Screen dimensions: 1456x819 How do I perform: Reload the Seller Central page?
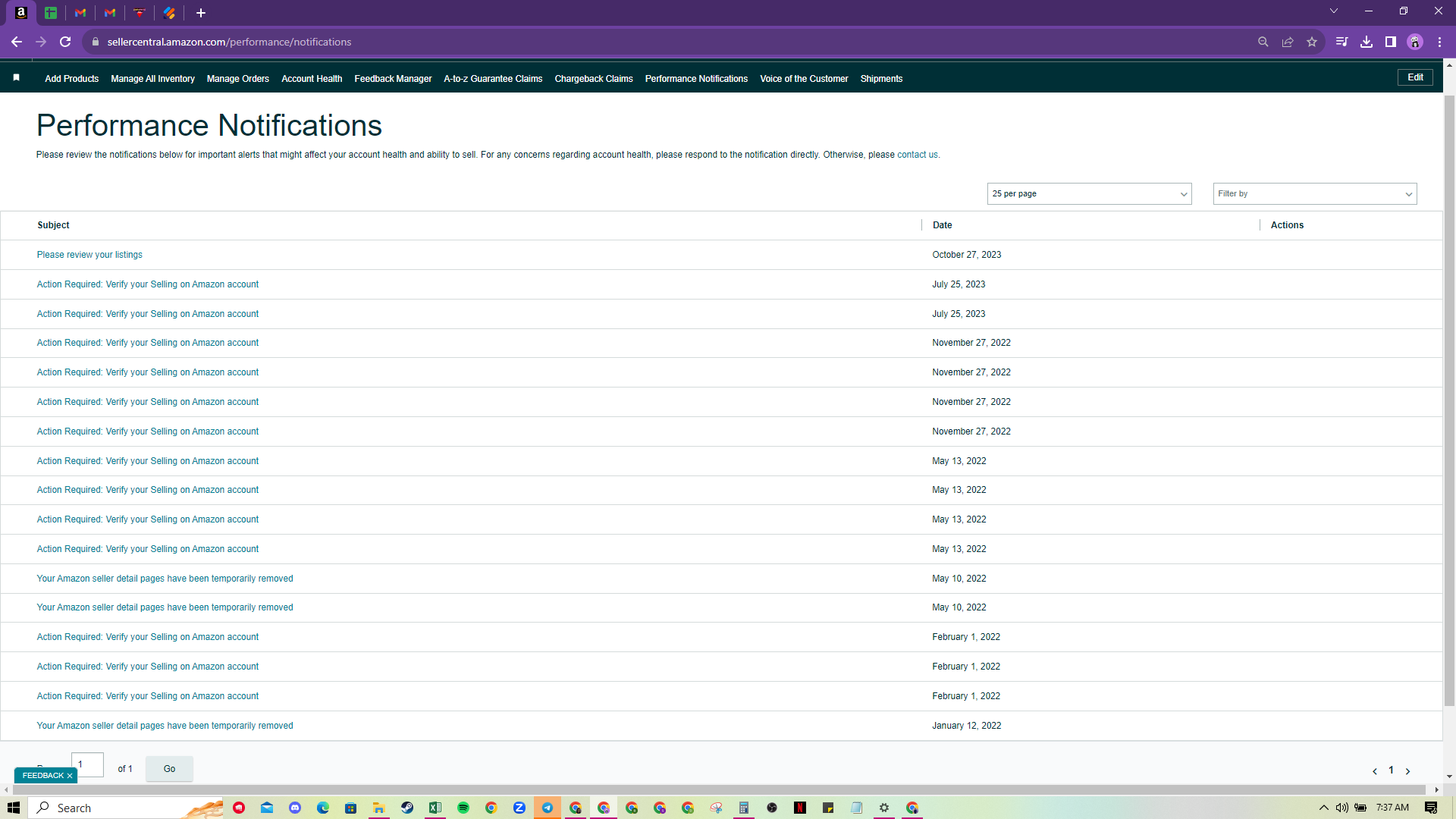[65, 42]
